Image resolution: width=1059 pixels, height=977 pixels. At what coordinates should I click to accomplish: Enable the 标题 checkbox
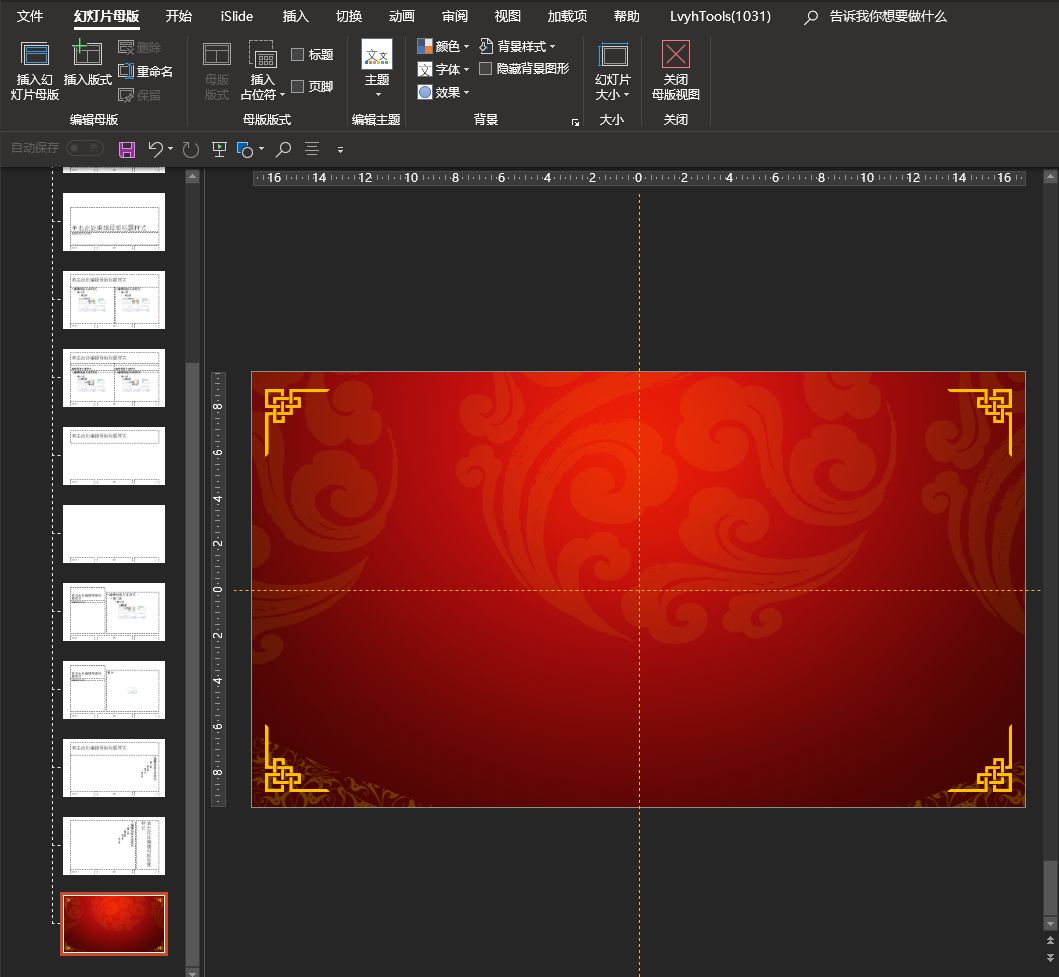[x=298, y=55]
